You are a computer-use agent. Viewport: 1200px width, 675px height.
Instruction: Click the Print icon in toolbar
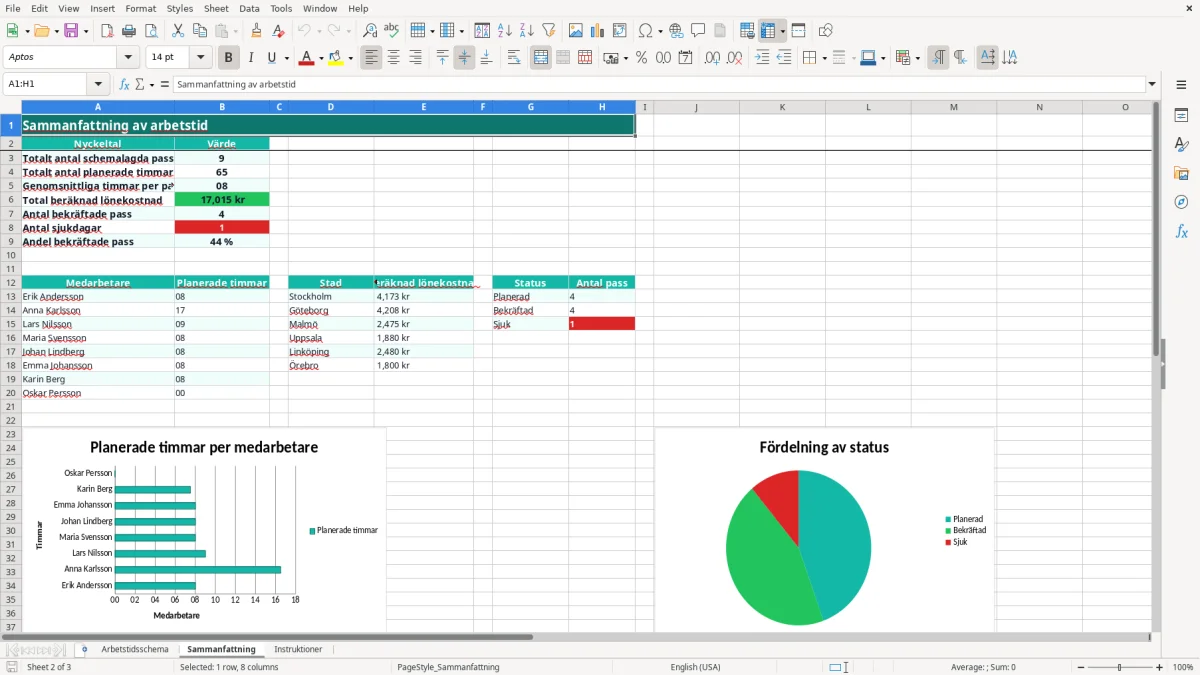pyautogui.click(x=129, y=31)
